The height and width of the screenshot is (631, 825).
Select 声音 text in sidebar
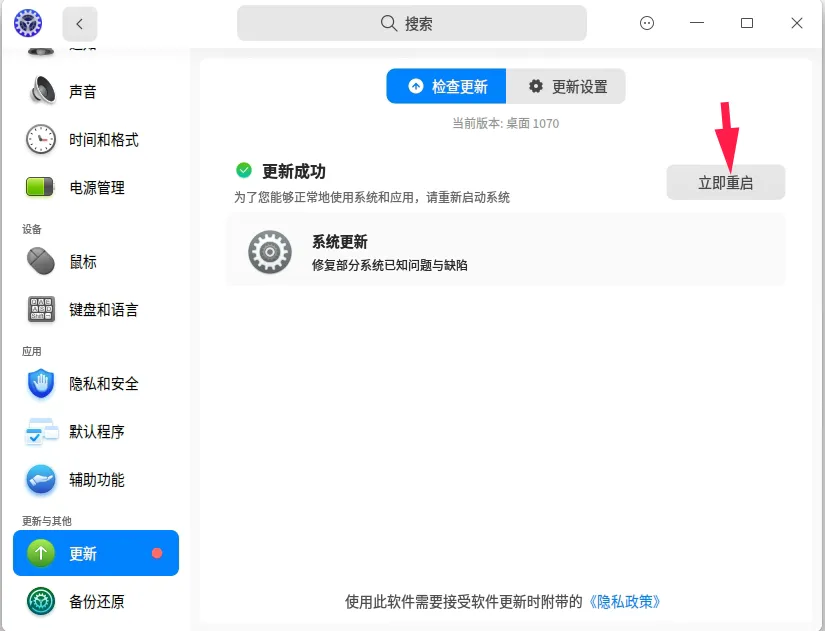83,92
